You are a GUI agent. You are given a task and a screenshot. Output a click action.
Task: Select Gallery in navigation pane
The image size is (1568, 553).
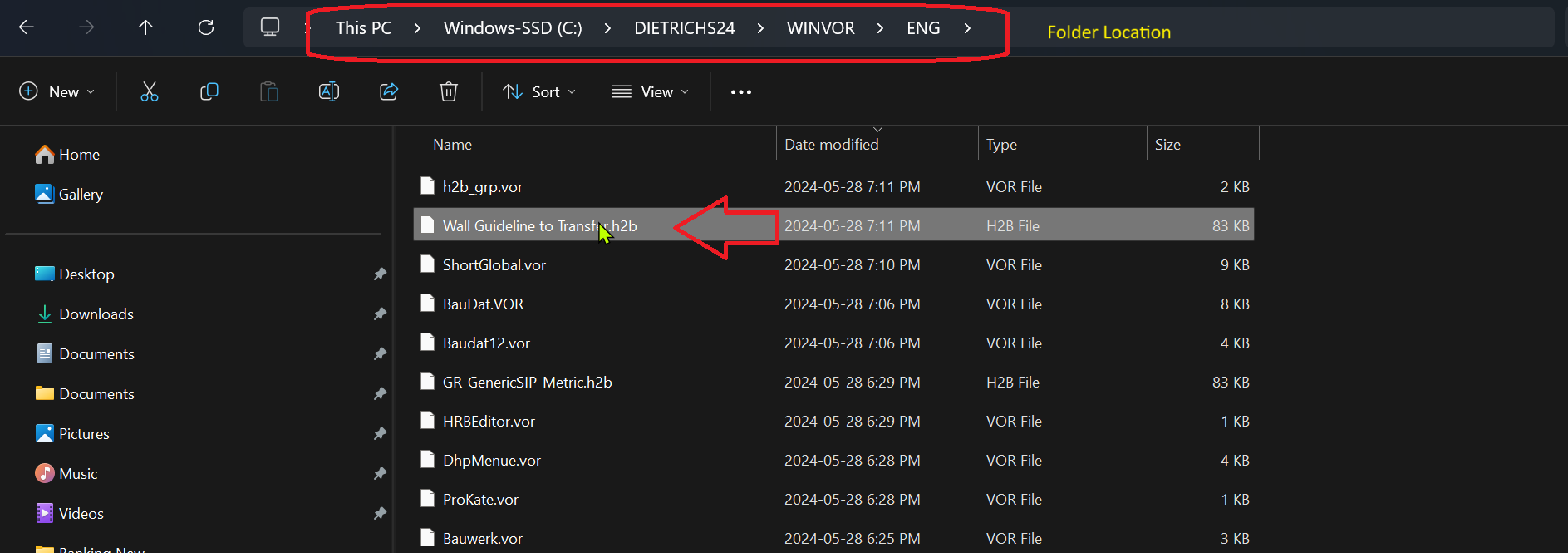click(x=81, y=194)
